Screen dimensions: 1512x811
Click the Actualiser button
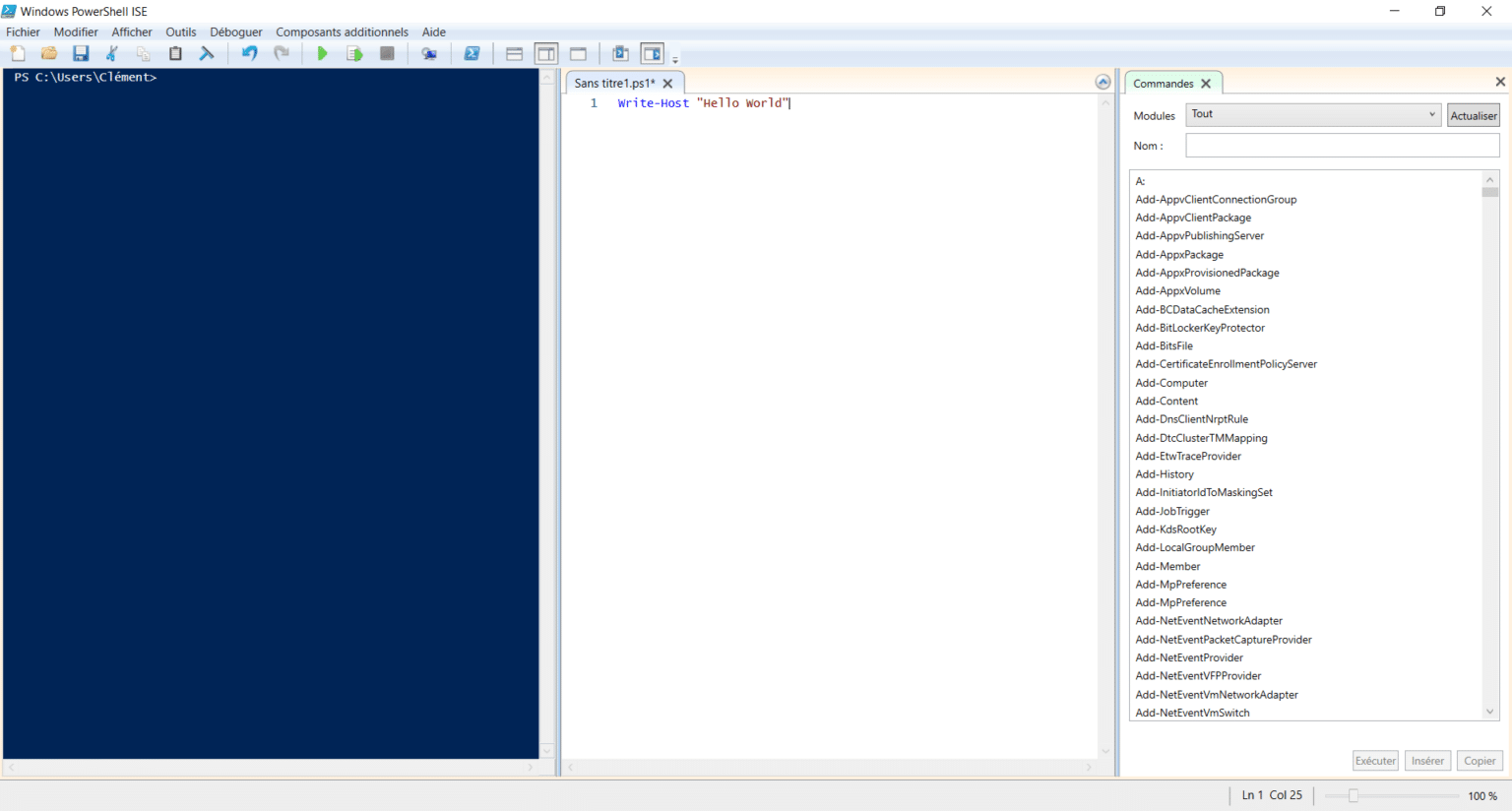pos(1473,114)
